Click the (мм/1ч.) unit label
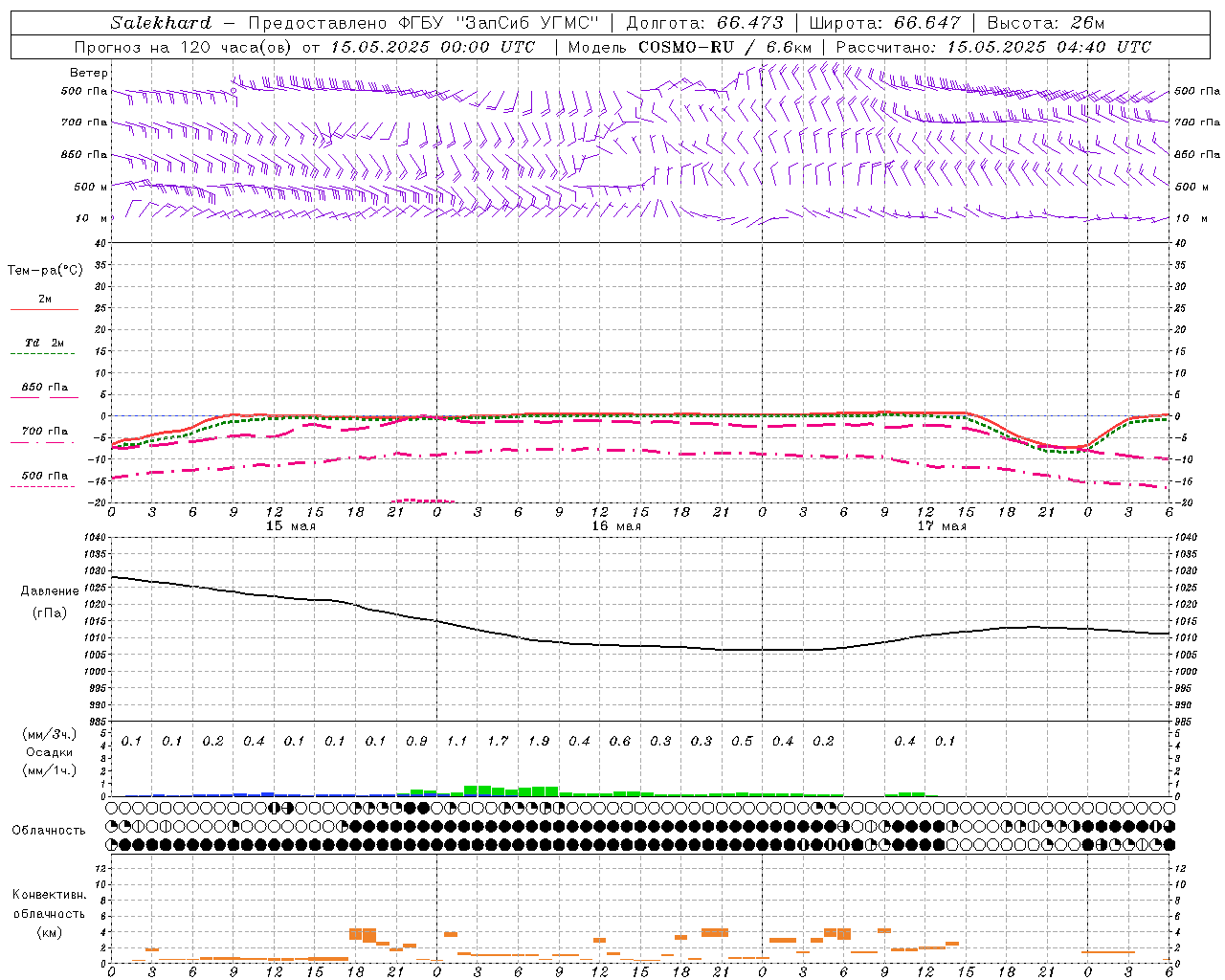Viewport: 1225px width, 980px height. coord(50,770)
